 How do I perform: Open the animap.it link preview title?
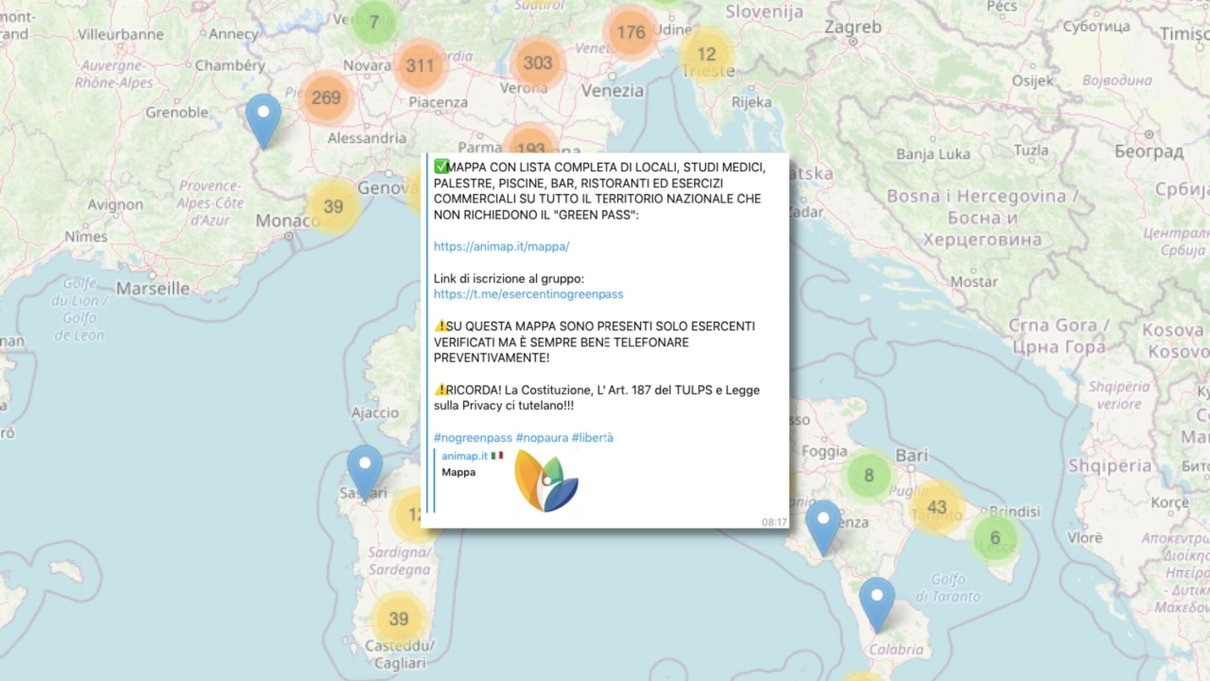point(465,456)
